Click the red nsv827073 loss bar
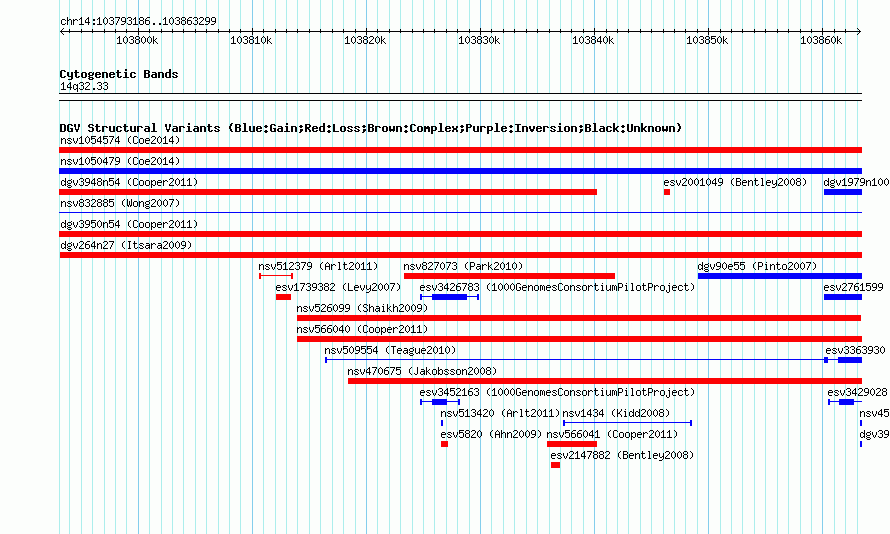This screenshot has height=534, width=890. [509, 276]
